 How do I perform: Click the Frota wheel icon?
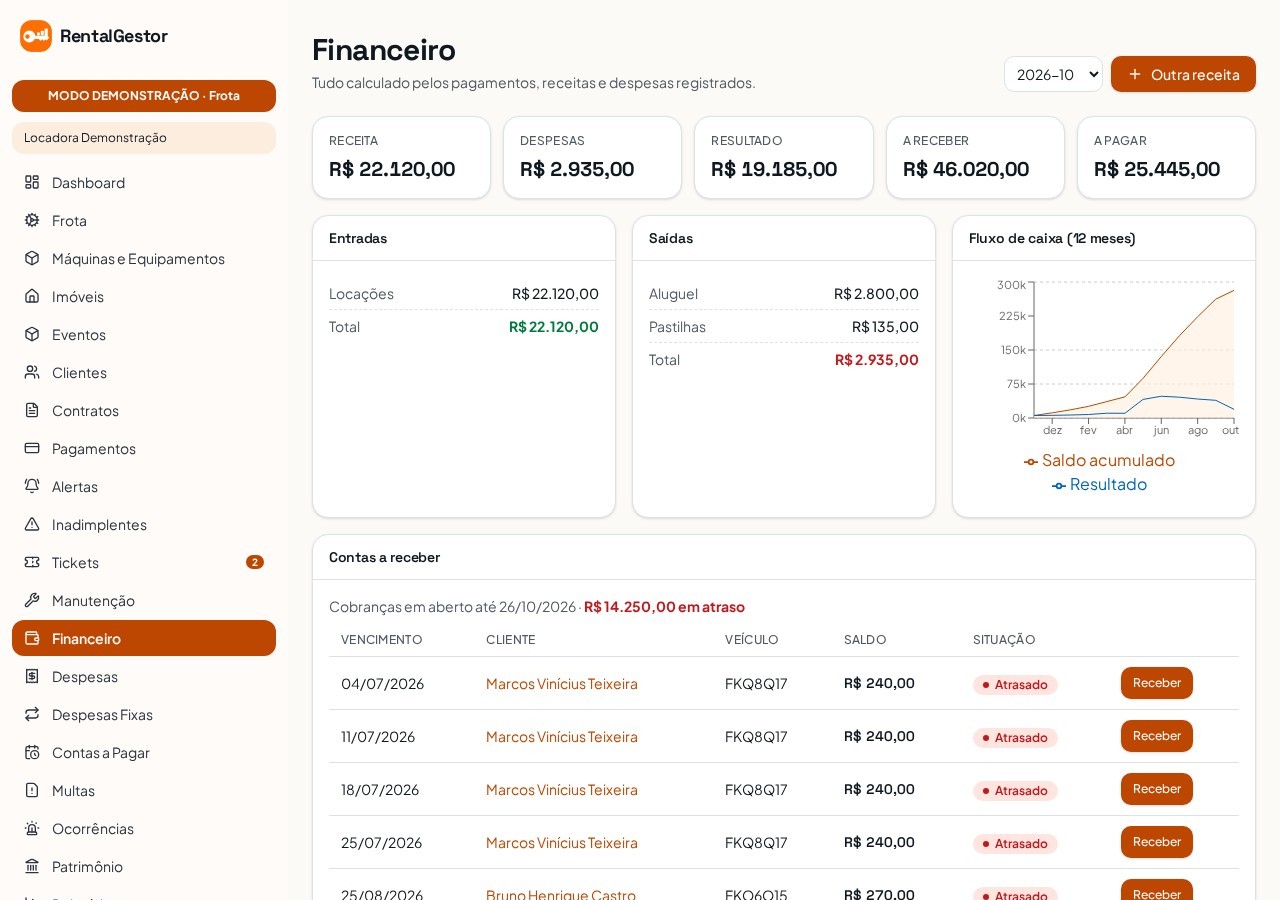click(32, 220)
